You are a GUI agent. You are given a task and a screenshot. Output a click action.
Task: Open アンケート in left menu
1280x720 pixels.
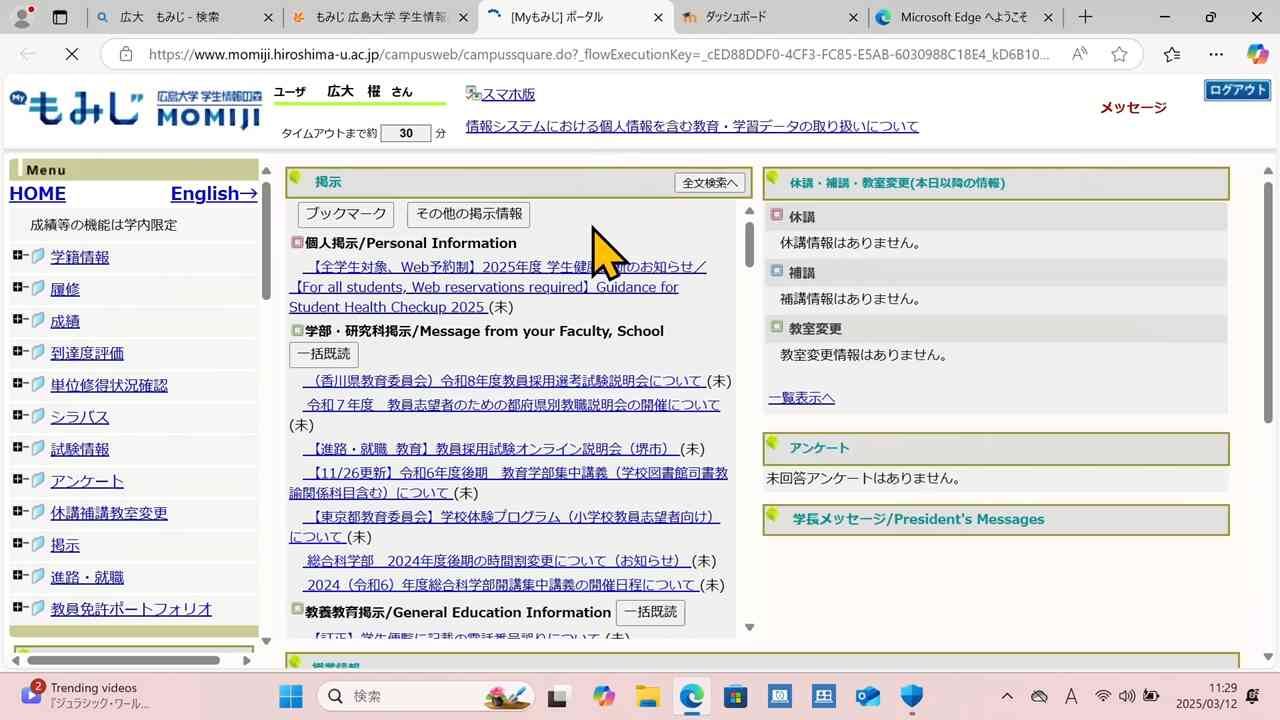click(87, 481)
